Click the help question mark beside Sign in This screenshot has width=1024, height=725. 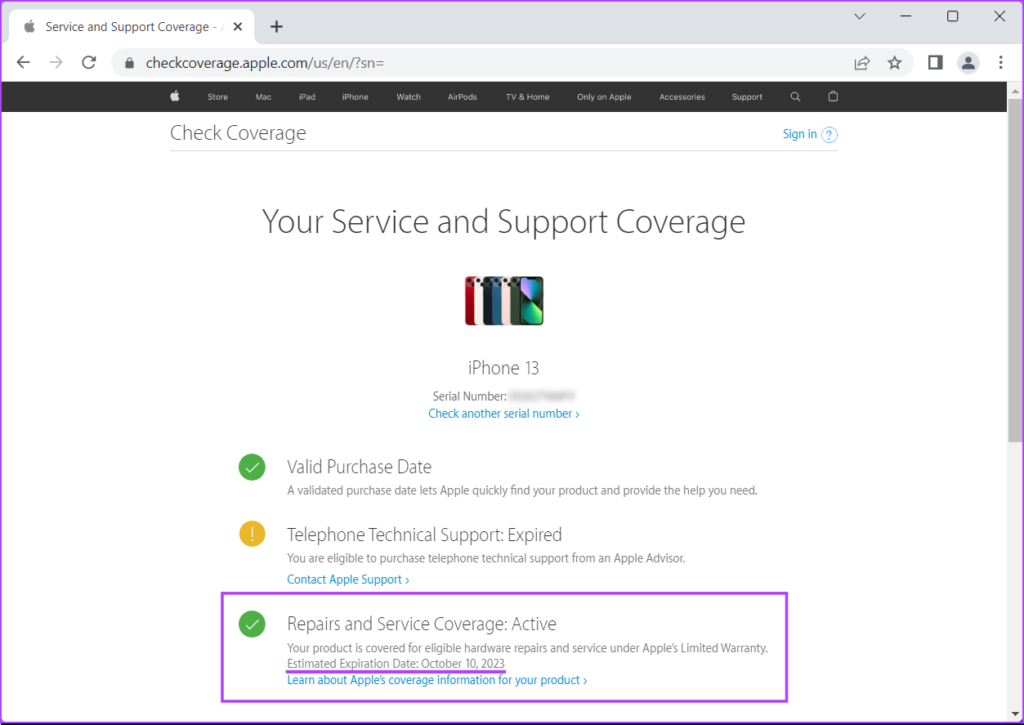(x=829, y=135)
